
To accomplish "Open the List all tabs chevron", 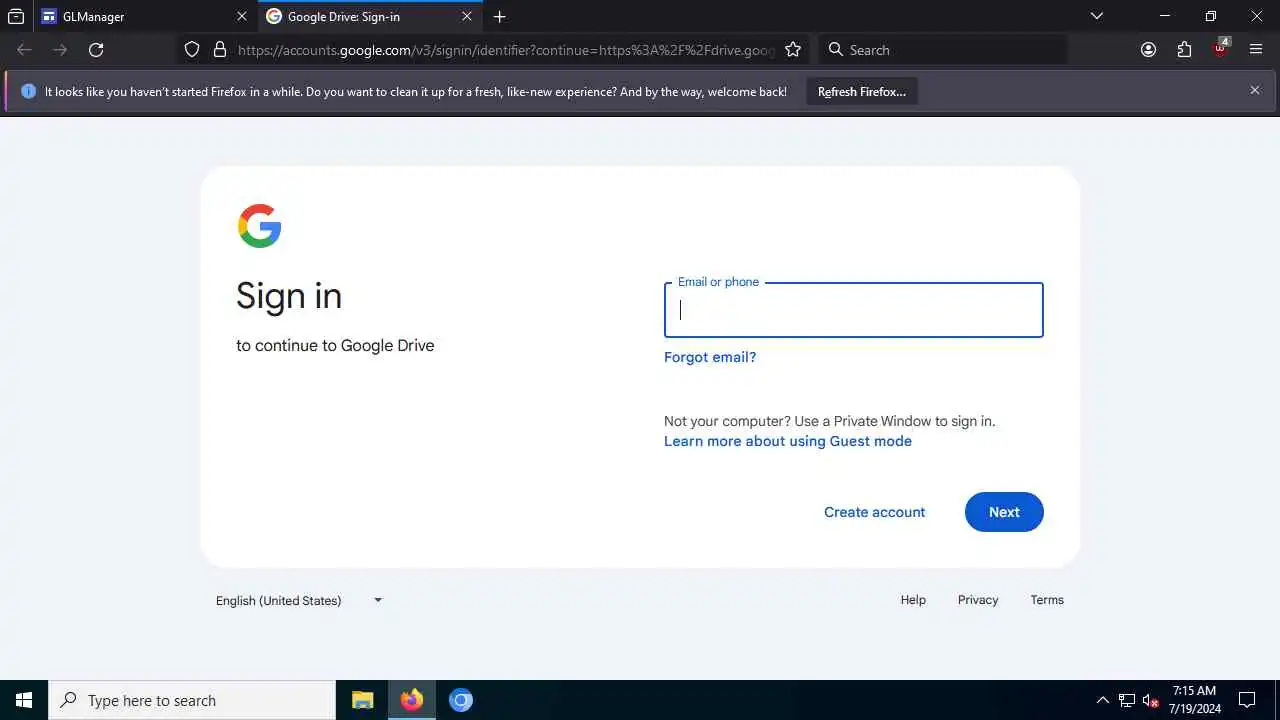I will point(1097,16).
